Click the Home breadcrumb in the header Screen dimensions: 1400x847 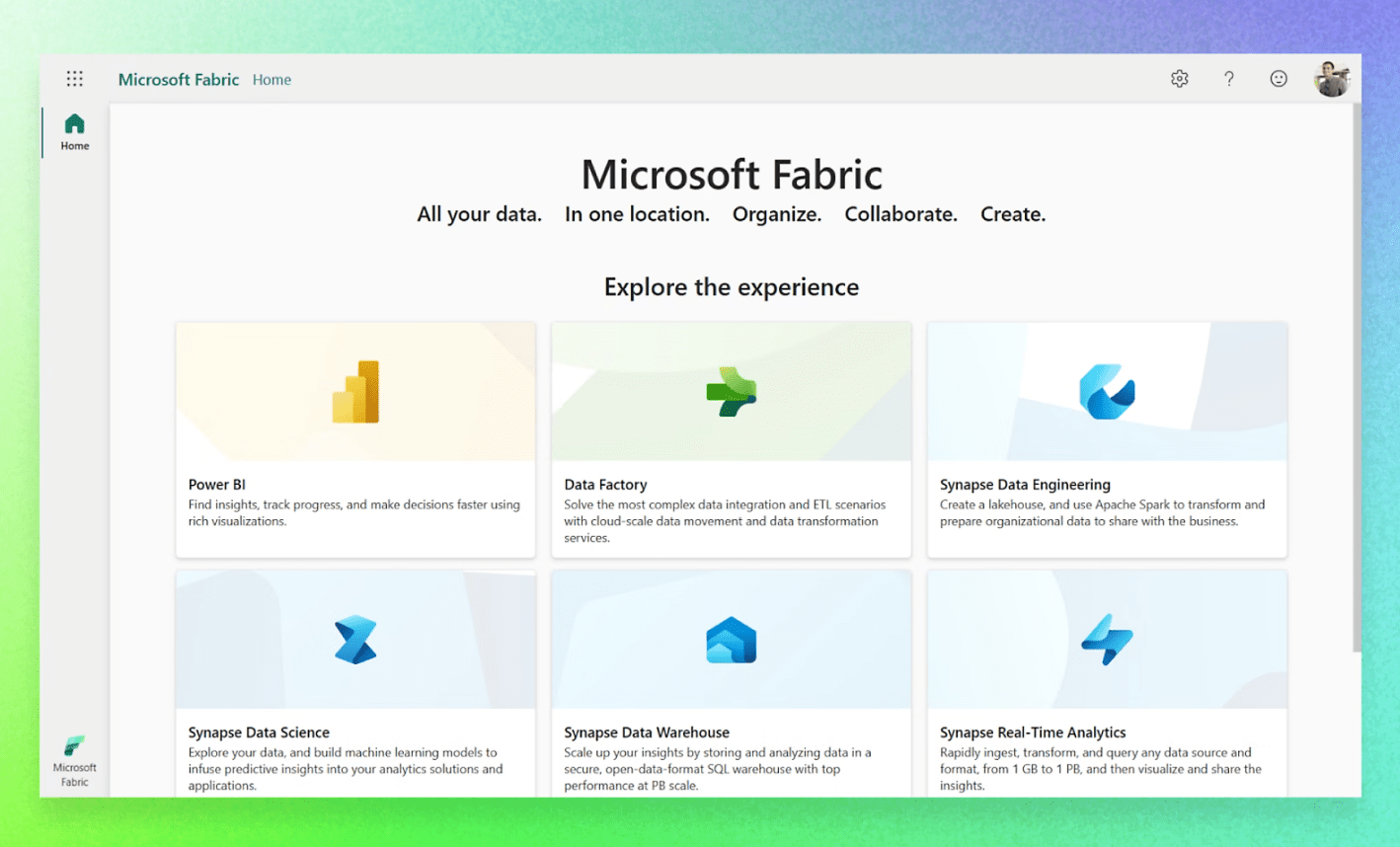272,80
